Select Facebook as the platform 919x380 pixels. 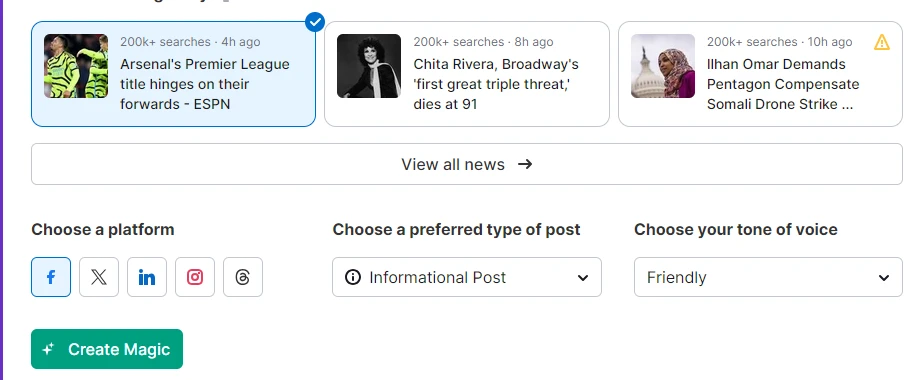[x=51, y=277]
